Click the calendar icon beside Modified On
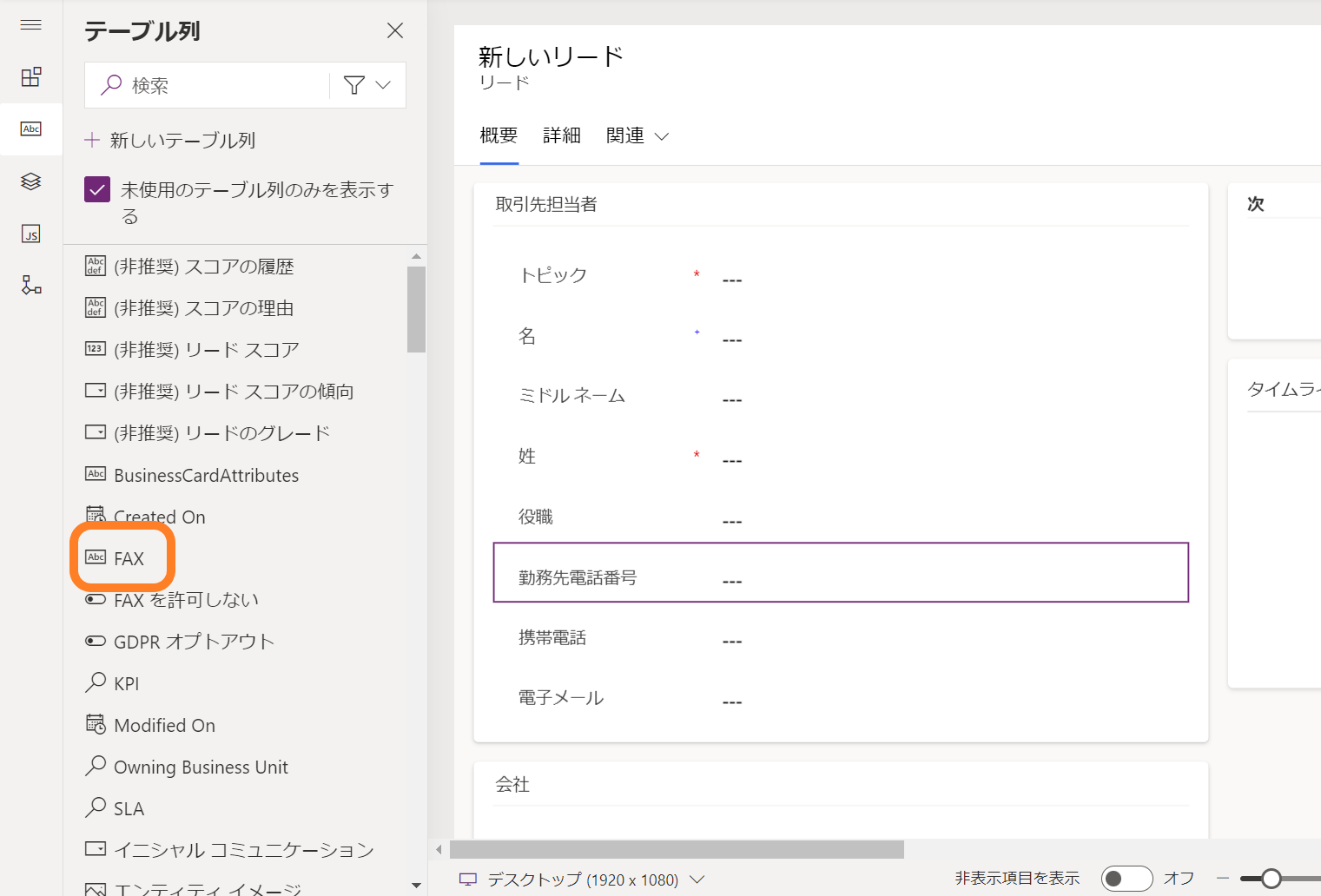Screen dimensions: 1321x896 pyautogui.click(x=96, y=724)
